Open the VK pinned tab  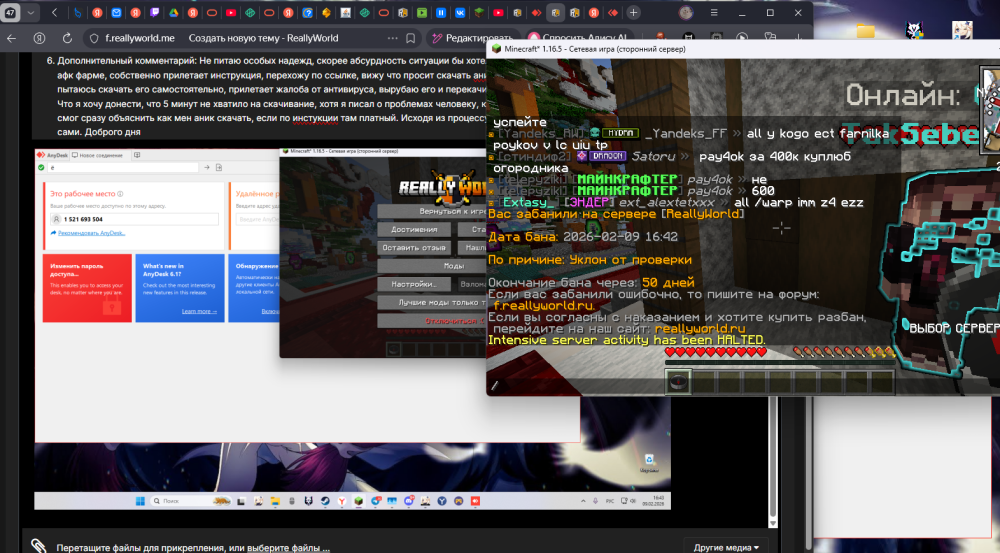click(x=460, y=13)
